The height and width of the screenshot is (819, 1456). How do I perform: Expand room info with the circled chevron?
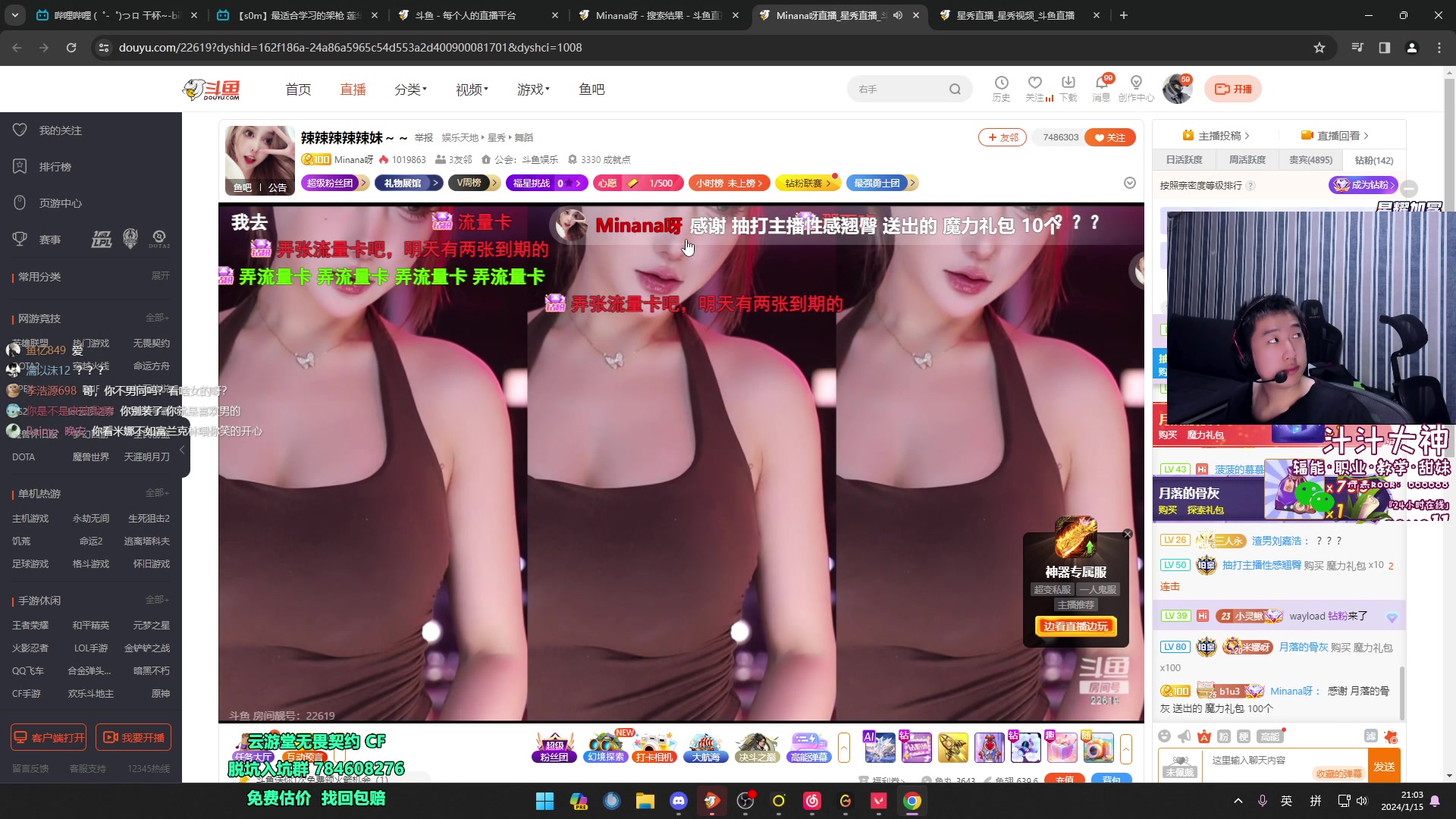tap(1130, 183)
